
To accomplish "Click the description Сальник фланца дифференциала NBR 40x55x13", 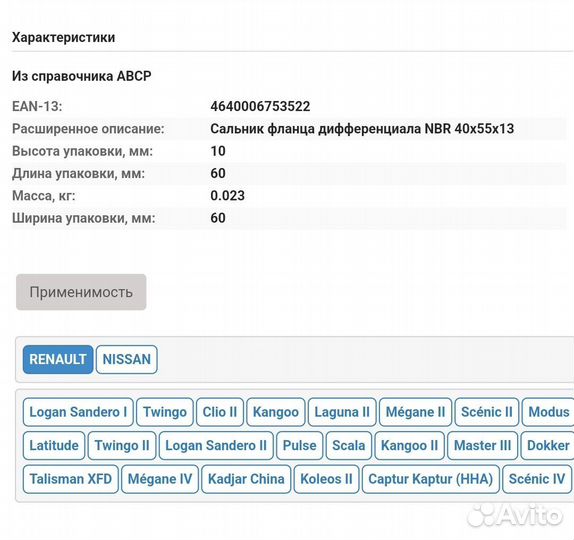I will [x=362, y=129].
